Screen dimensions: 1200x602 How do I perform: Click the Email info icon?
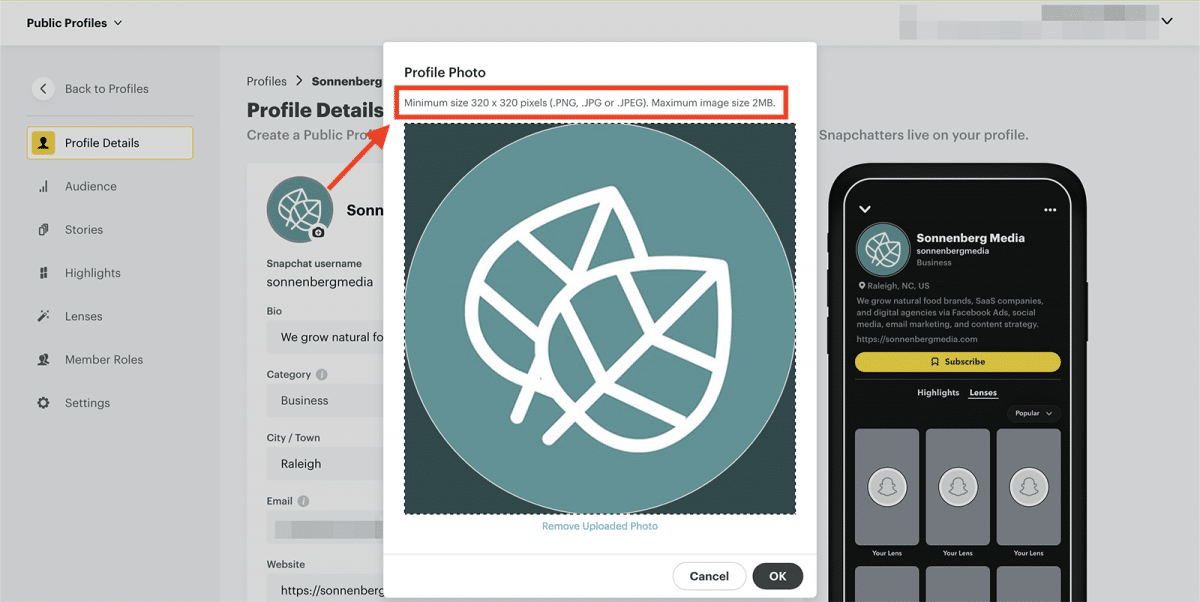click(x=303, y=501)
